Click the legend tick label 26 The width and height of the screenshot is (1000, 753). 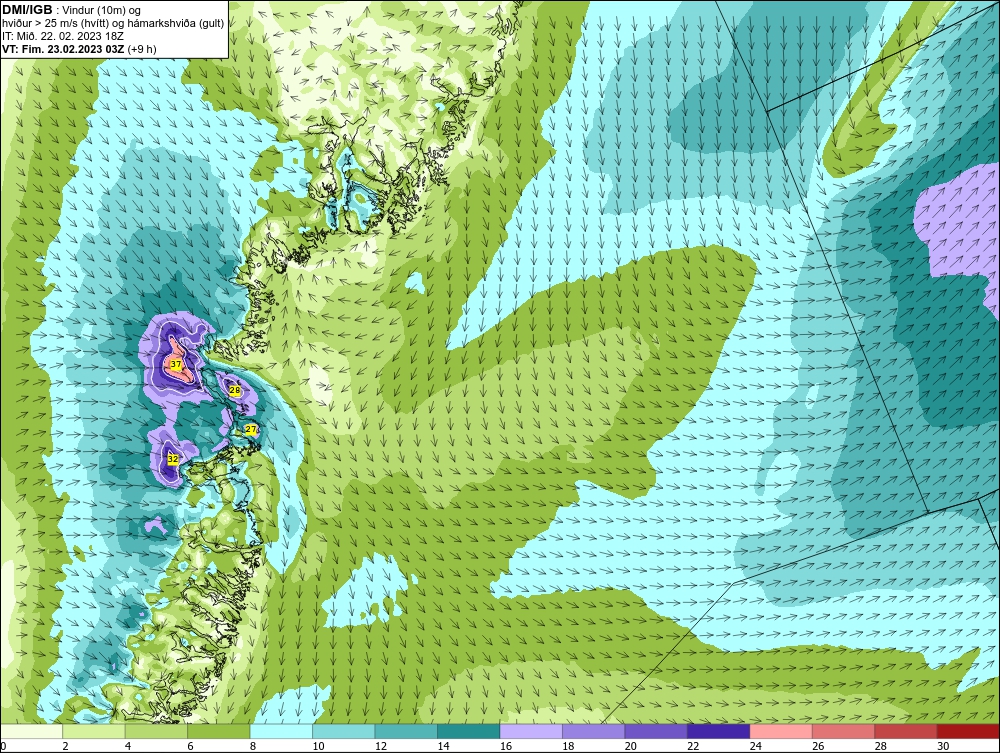point(818,746)
